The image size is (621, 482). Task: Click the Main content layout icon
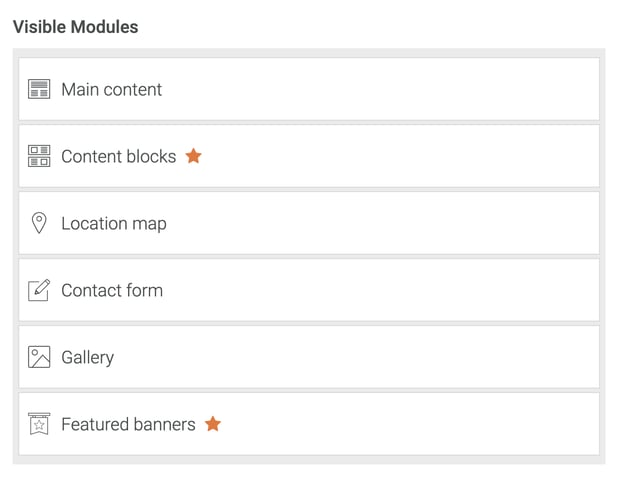tap(39, 90)
